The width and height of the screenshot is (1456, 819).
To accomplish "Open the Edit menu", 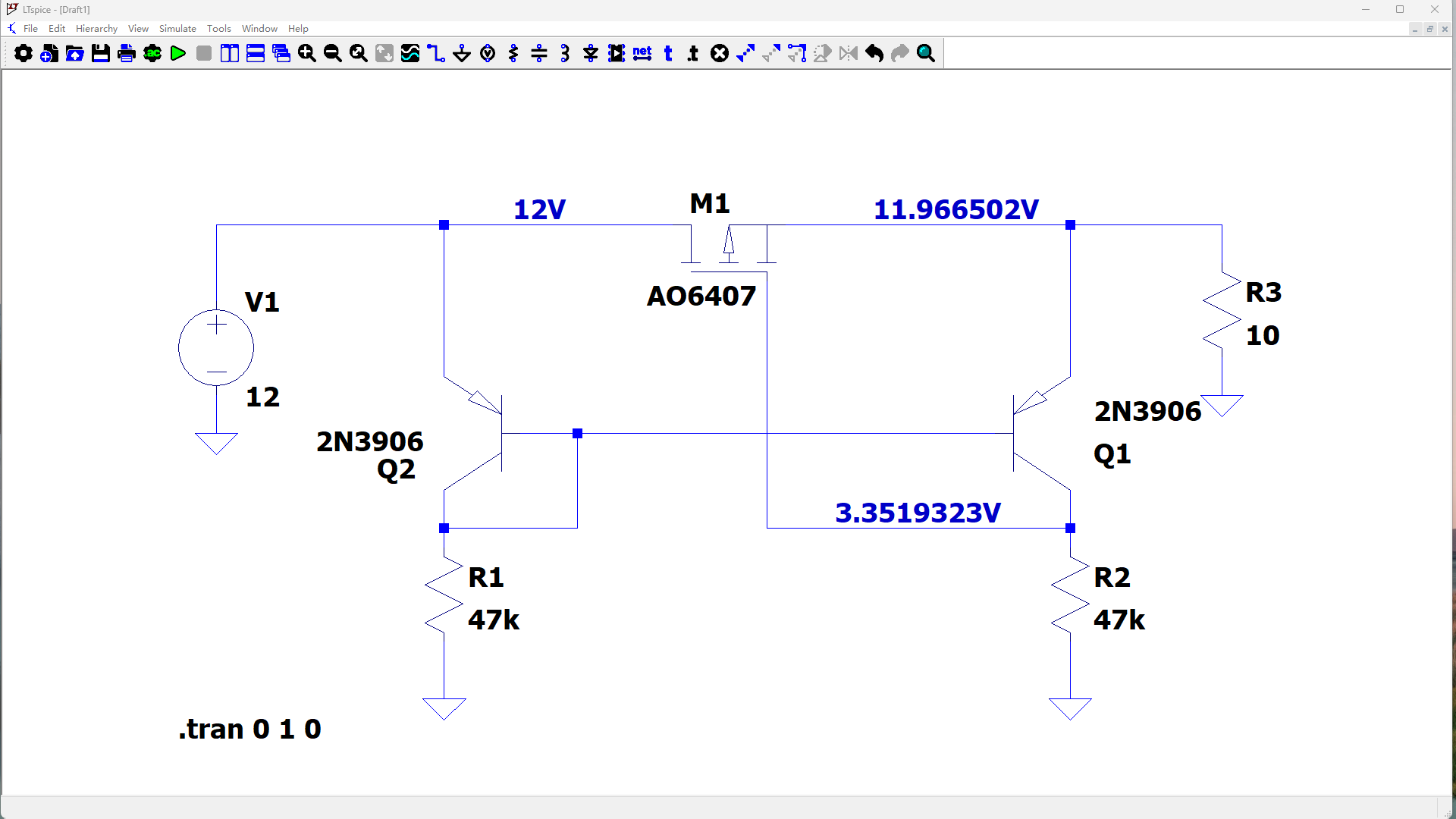I will pos(57,29).
